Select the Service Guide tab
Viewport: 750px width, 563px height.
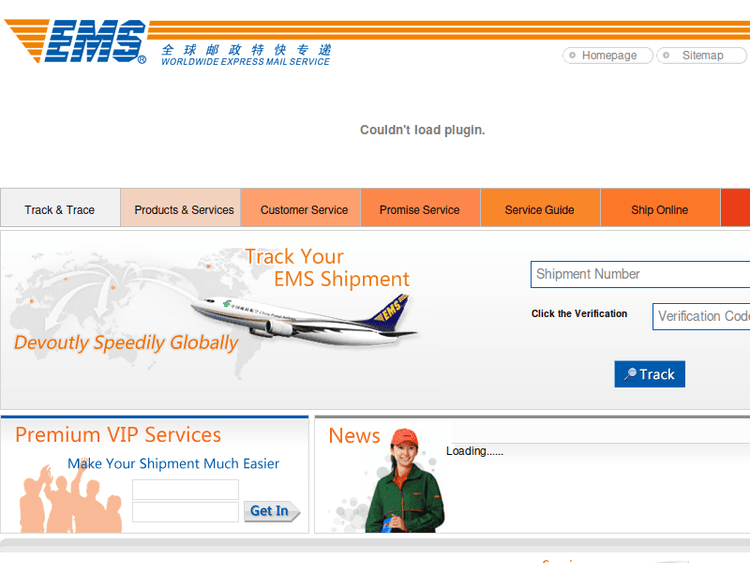pyautogui.click(x=540, y=210)
